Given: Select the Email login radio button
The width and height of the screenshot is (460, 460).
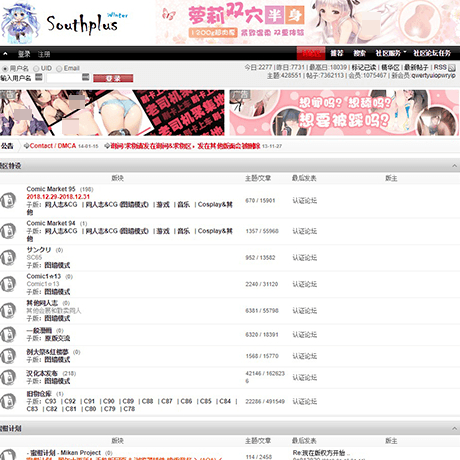Looking at the screenshot, I should pyautogui.click(x=59, y=69).
